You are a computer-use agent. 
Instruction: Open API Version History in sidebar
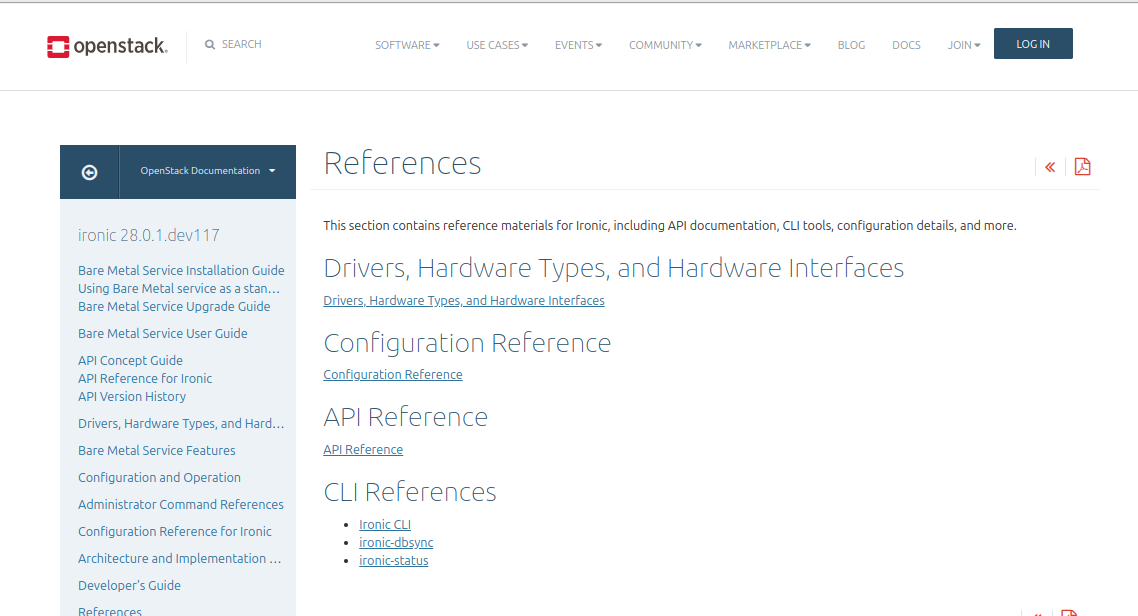(x=131, y=397)
